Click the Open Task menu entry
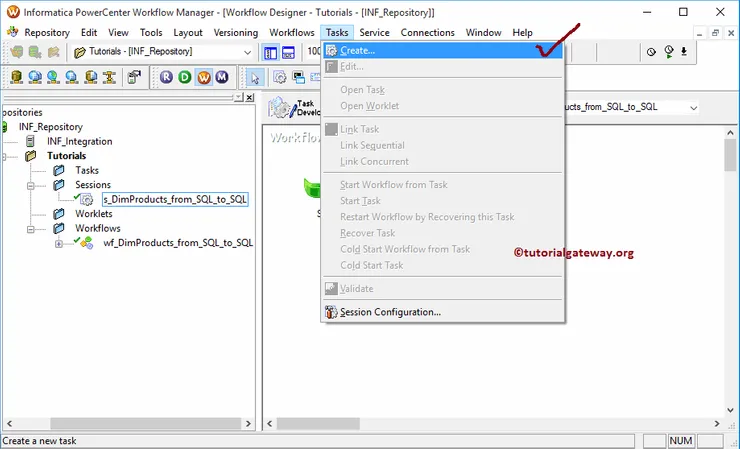The image size is (740, 449). 443,90
